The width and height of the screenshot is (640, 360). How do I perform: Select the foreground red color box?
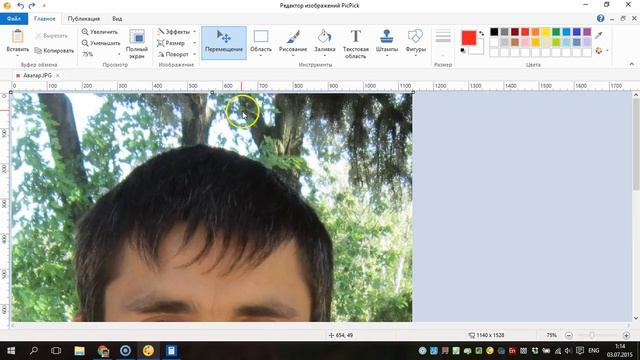coord(469,38)
